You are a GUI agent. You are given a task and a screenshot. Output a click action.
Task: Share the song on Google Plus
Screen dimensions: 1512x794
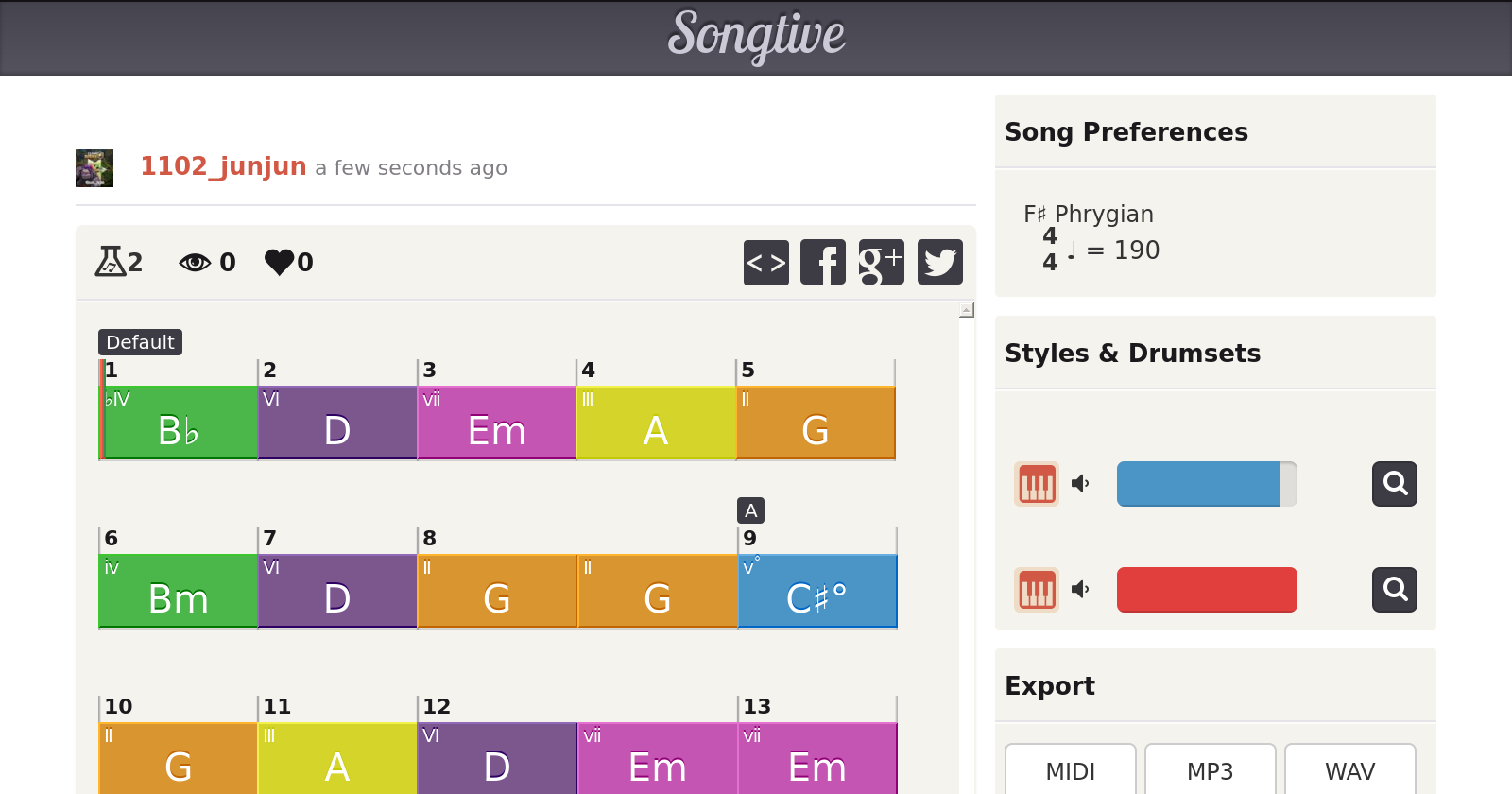pyautogui.click(x=882, y=262)
